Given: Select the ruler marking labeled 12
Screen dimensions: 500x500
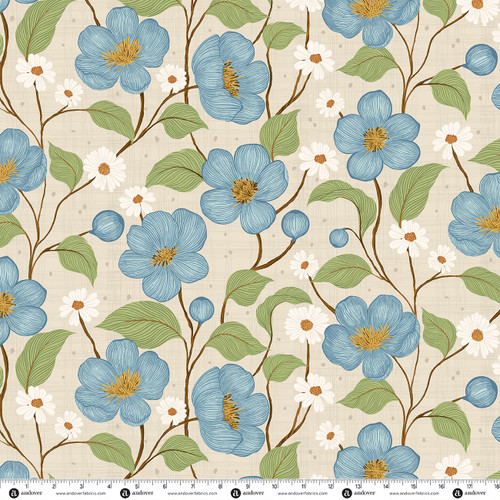Looking at the screenshot, I should pos(330,487).
